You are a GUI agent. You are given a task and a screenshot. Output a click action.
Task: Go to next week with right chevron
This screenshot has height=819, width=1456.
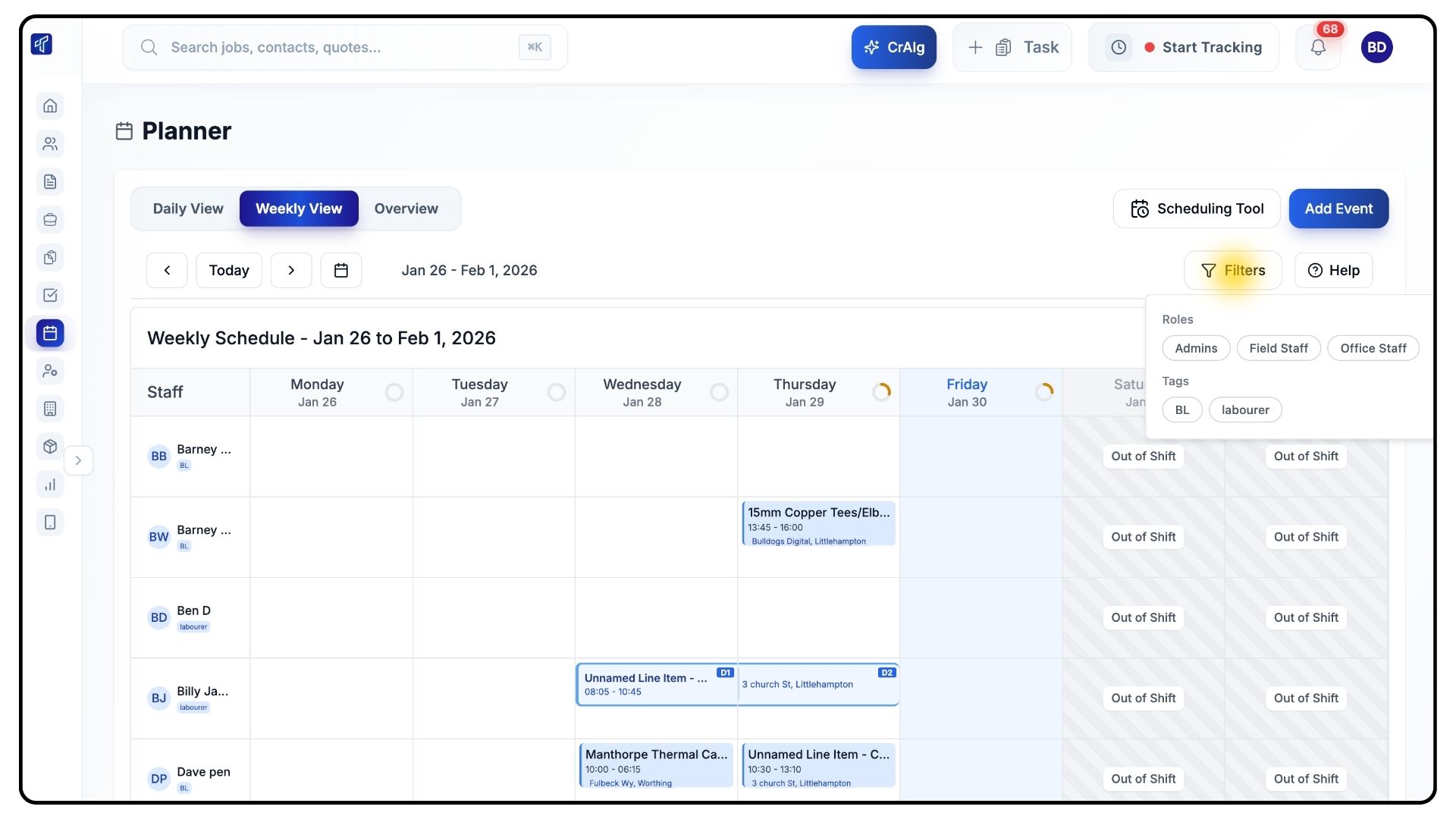(x=291, y=270)
